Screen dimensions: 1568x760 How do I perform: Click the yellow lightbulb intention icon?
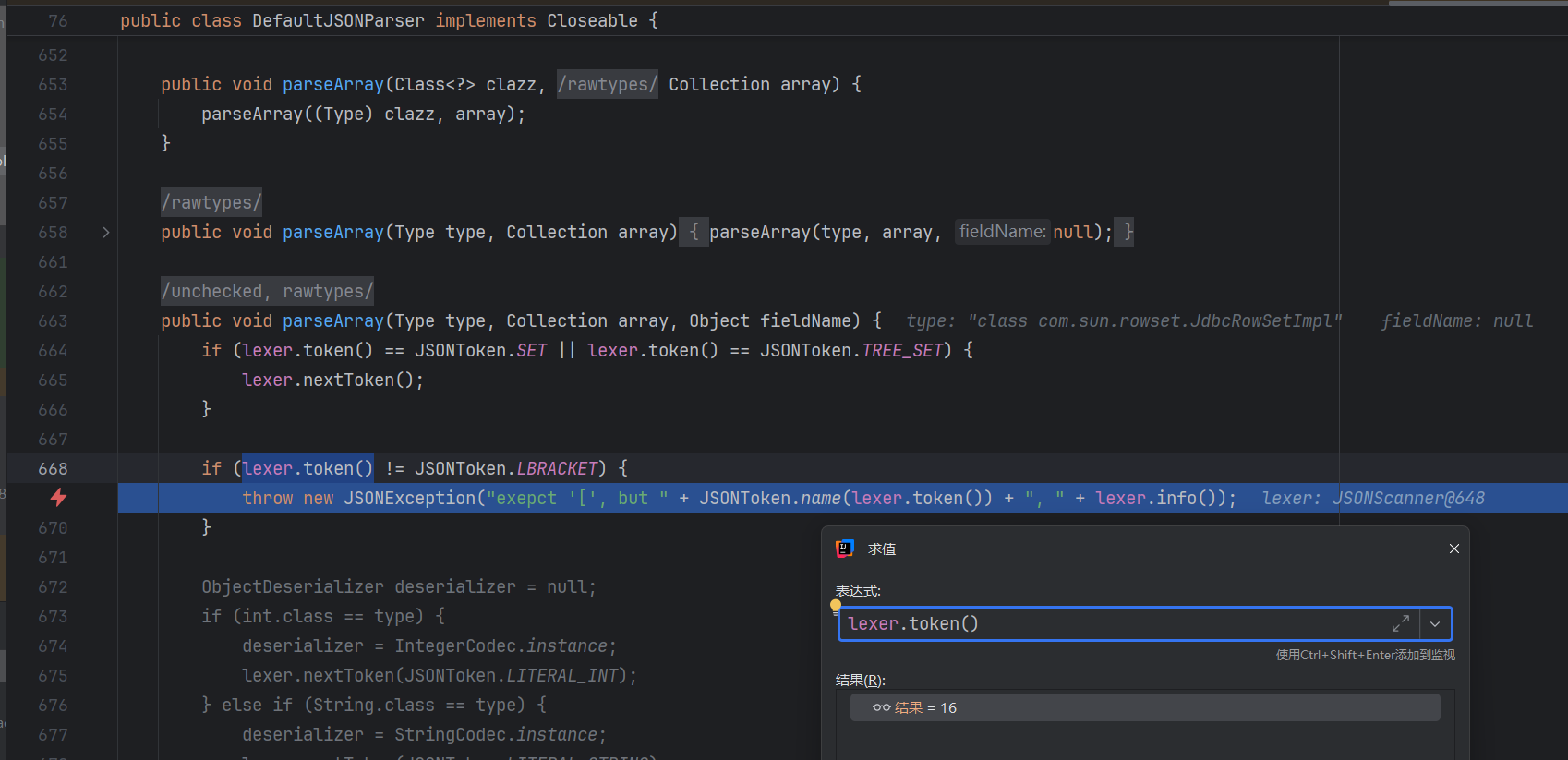tap(836, 606)
